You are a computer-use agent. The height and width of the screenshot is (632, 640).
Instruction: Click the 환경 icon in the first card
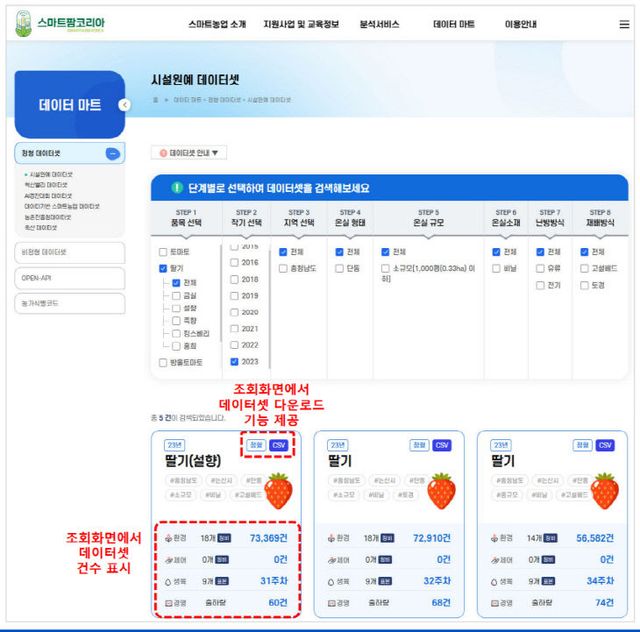pyautogui.click(x=166, y=538)
